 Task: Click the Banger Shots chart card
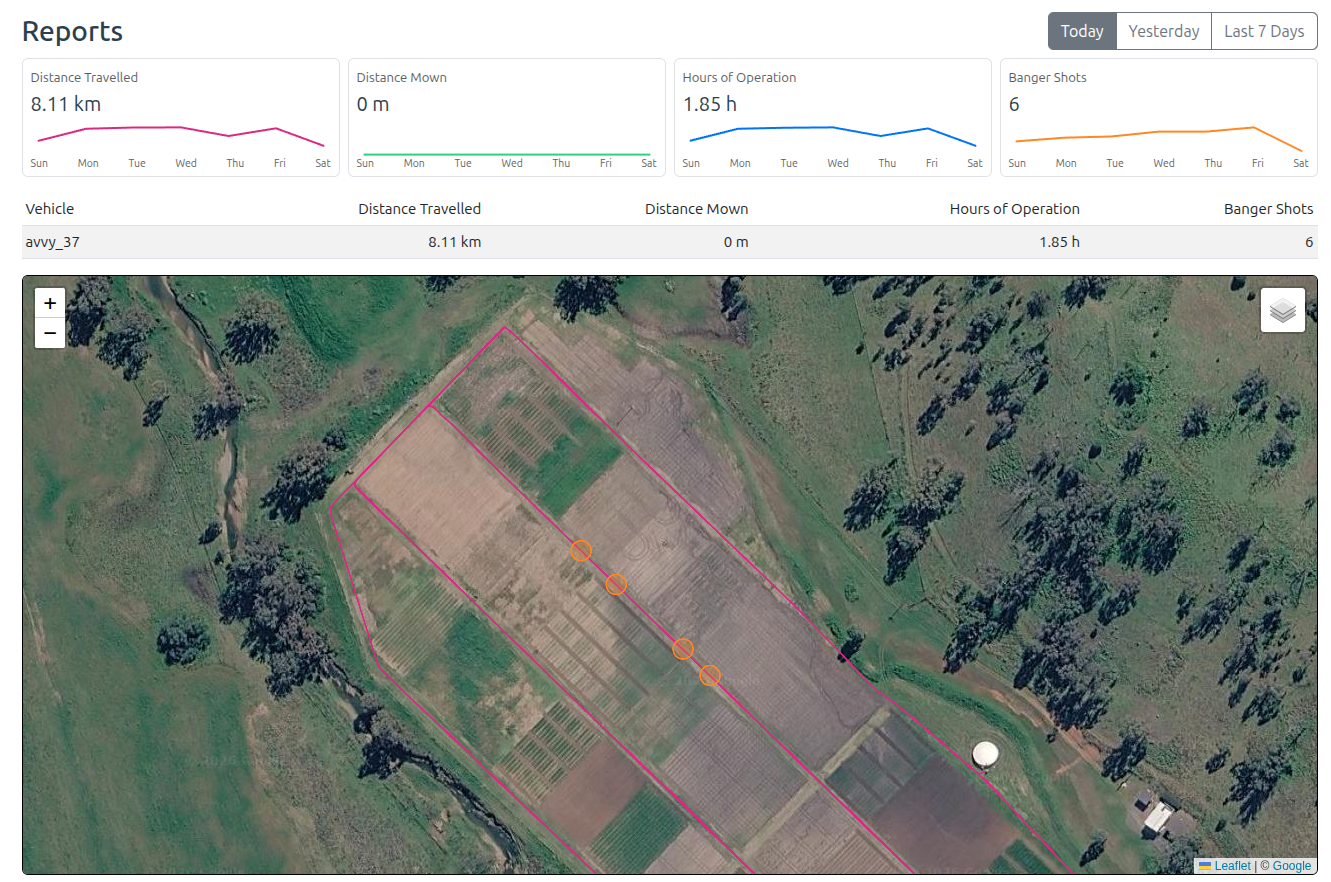pyautogui.click(x=1159, y=118)
